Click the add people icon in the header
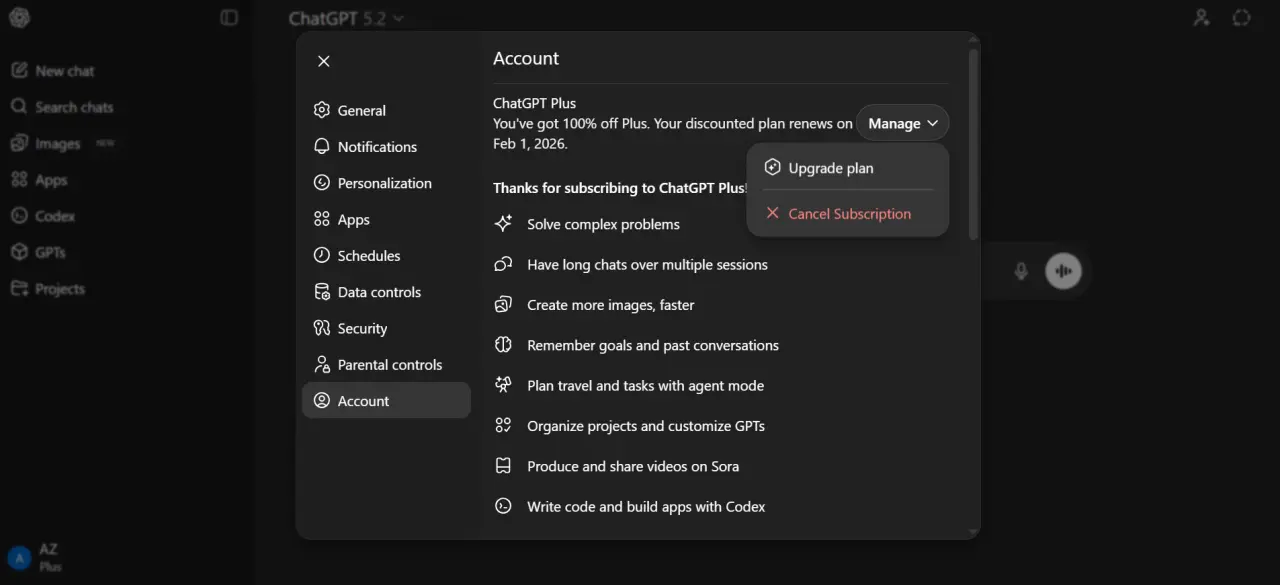The width and height of the screenshot is (1280, 585). [x=1202, y=18]
